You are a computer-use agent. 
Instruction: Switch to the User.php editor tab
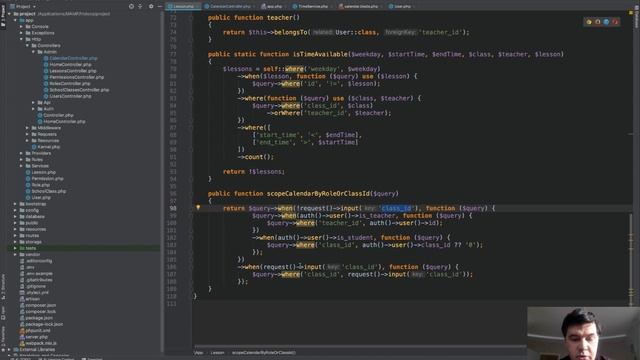point(401,6)
